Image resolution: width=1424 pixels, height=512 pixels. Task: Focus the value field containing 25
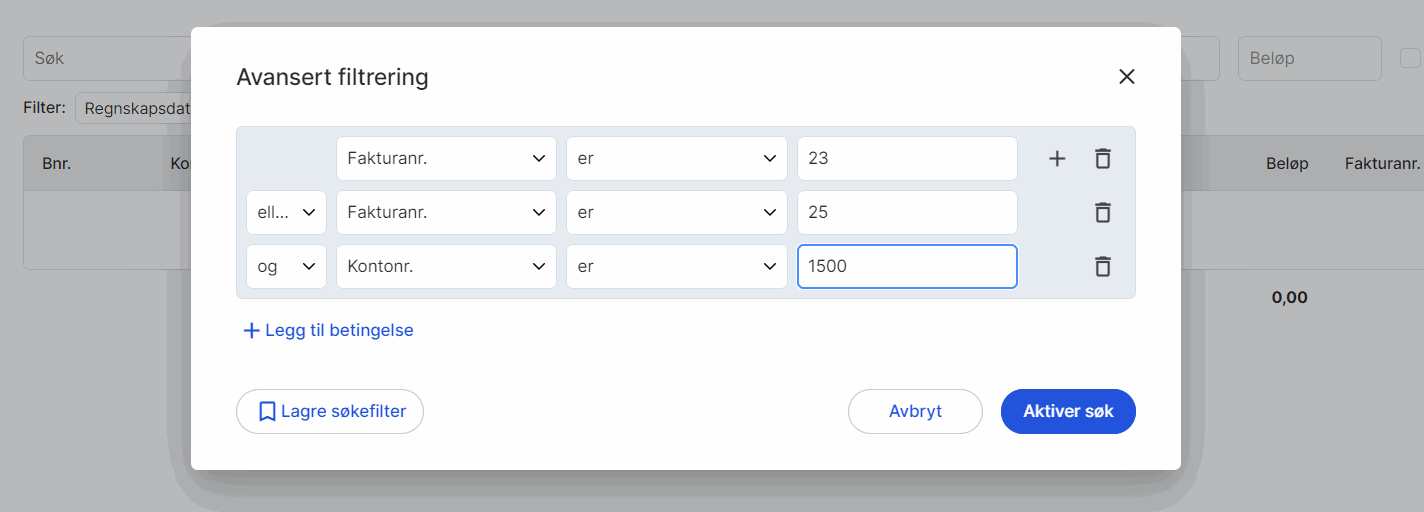tap(906, 212)
